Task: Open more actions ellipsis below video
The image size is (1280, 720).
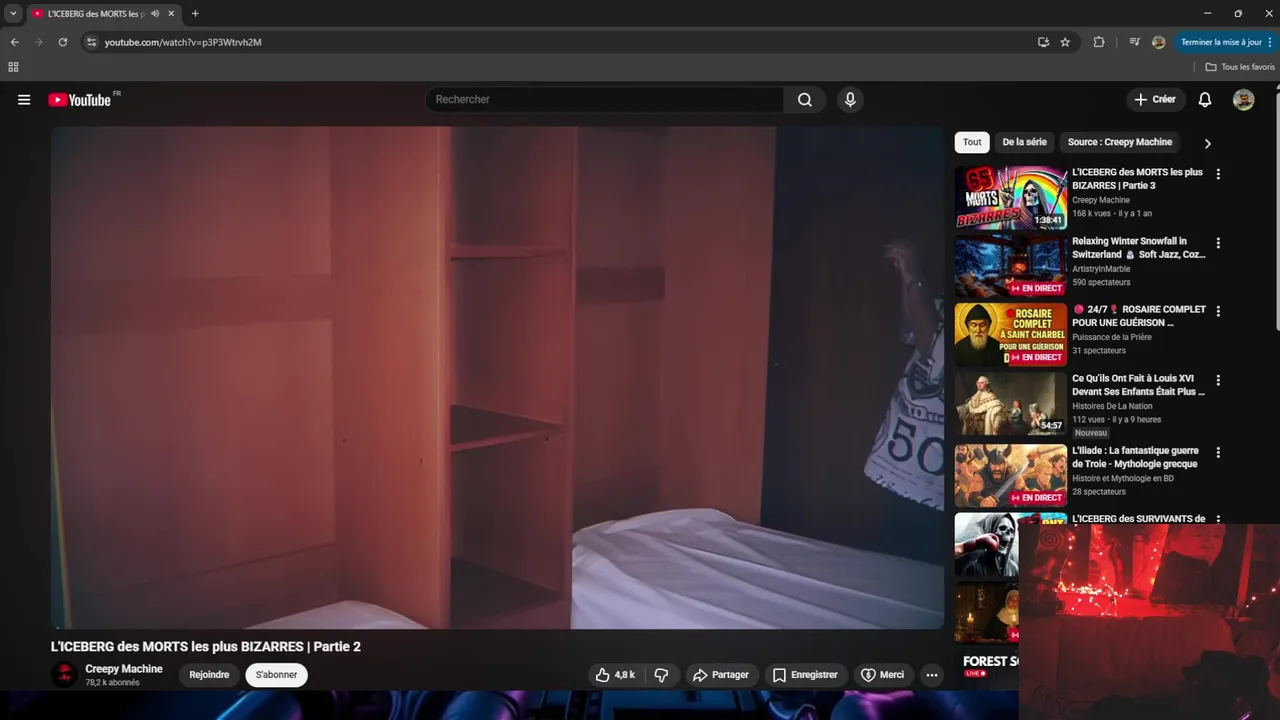Action: pyautogui.click(x=932, y=675)
